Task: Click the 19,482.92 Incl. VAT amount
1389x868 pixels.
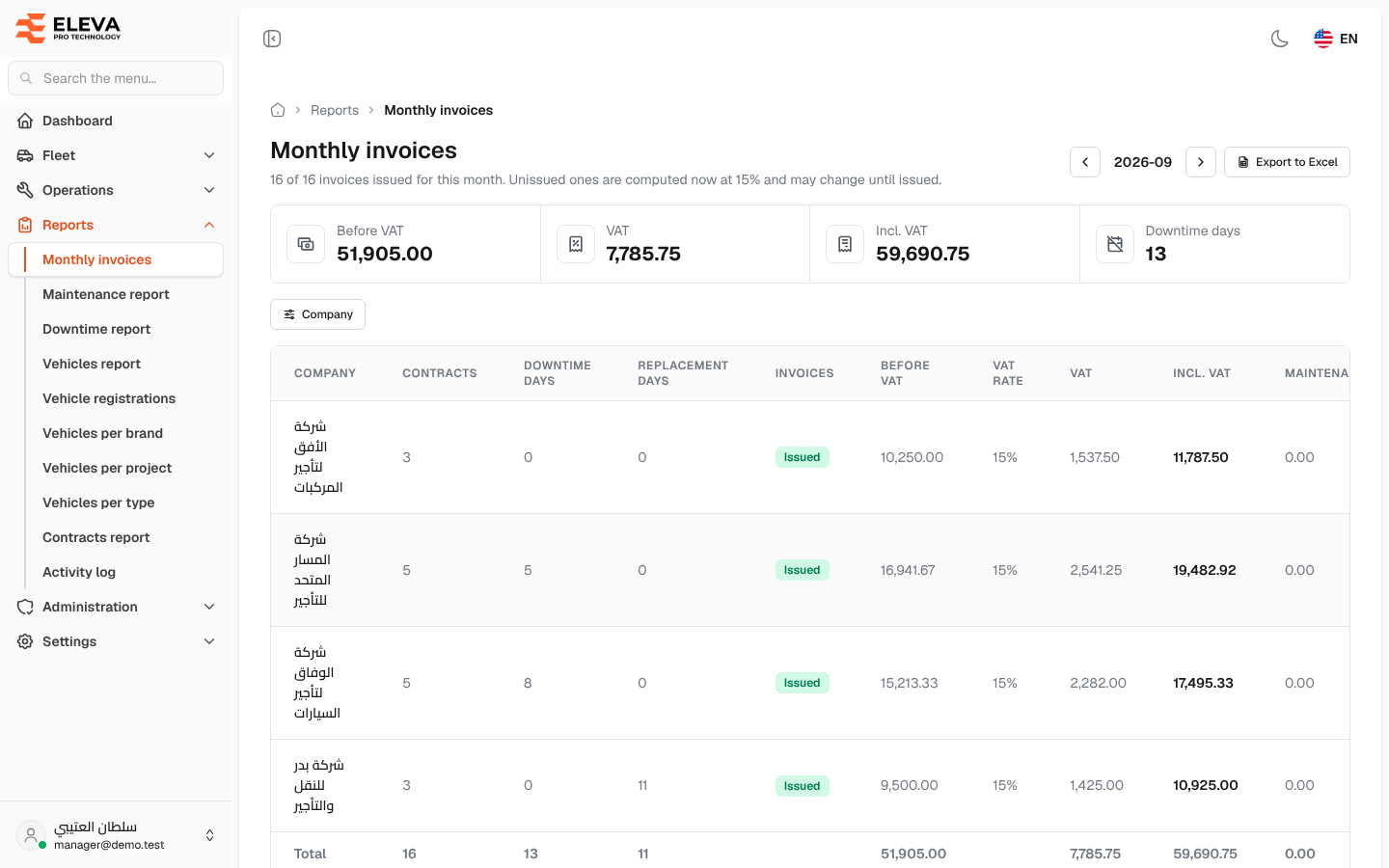Action: point(1205,570)
